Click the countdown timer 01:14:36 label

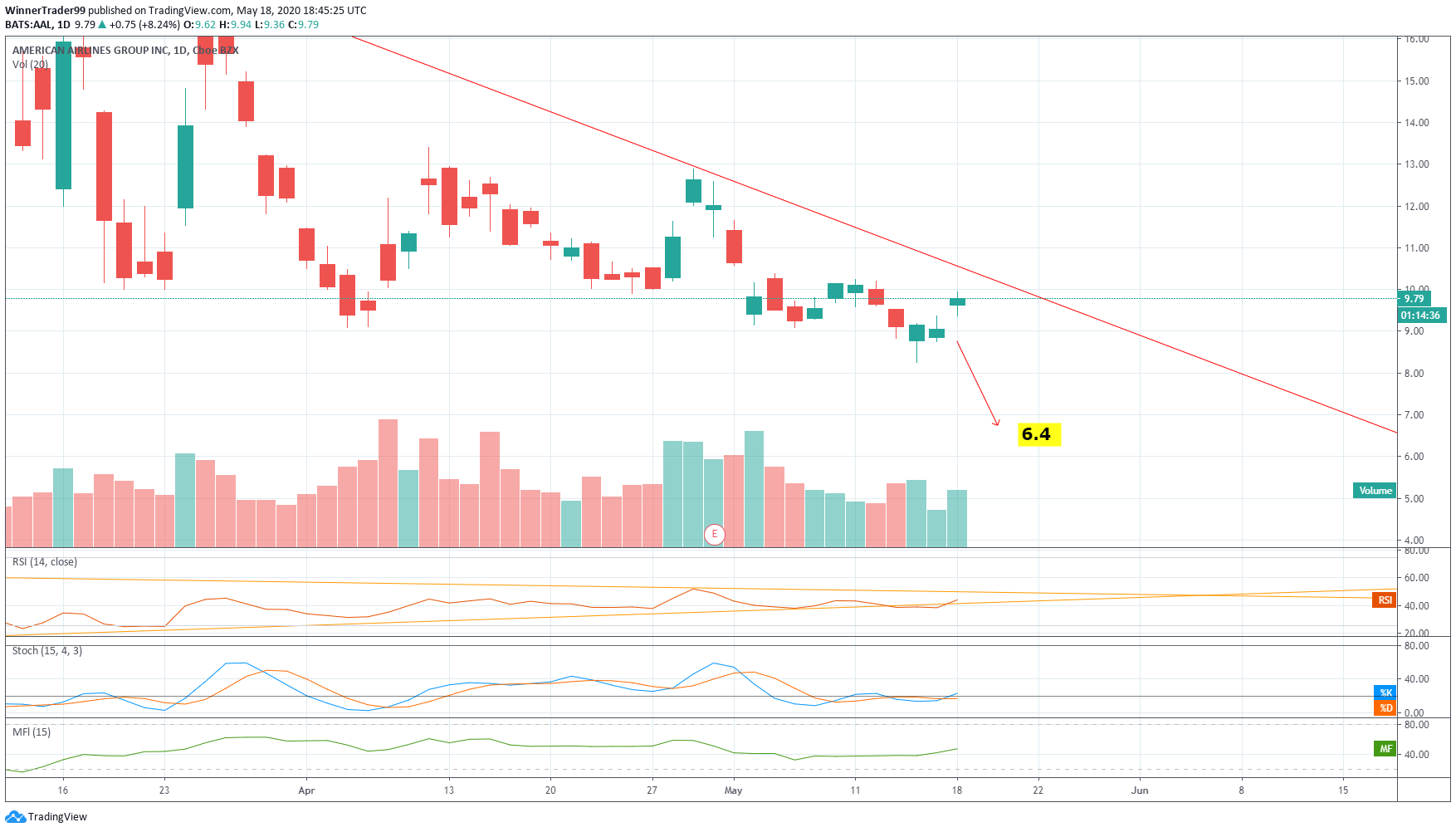click(x=1422, y=316)
